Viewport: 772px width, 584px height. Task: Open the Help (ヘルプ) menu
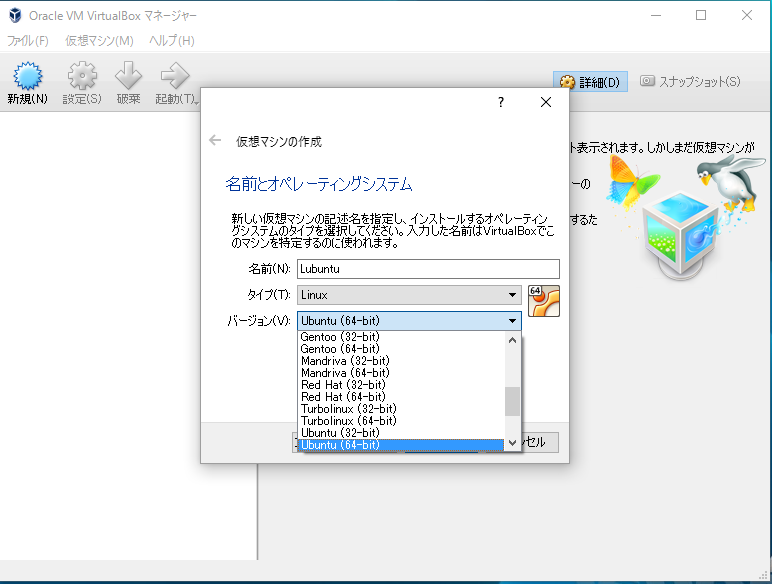171,40
